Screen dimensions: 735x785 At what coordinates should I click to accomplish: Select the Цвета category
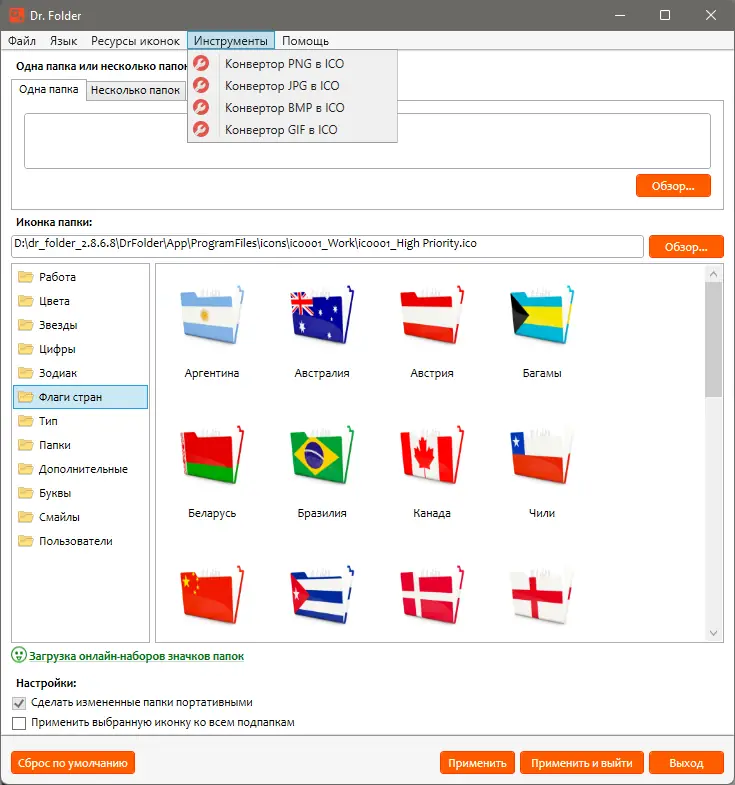81,301
